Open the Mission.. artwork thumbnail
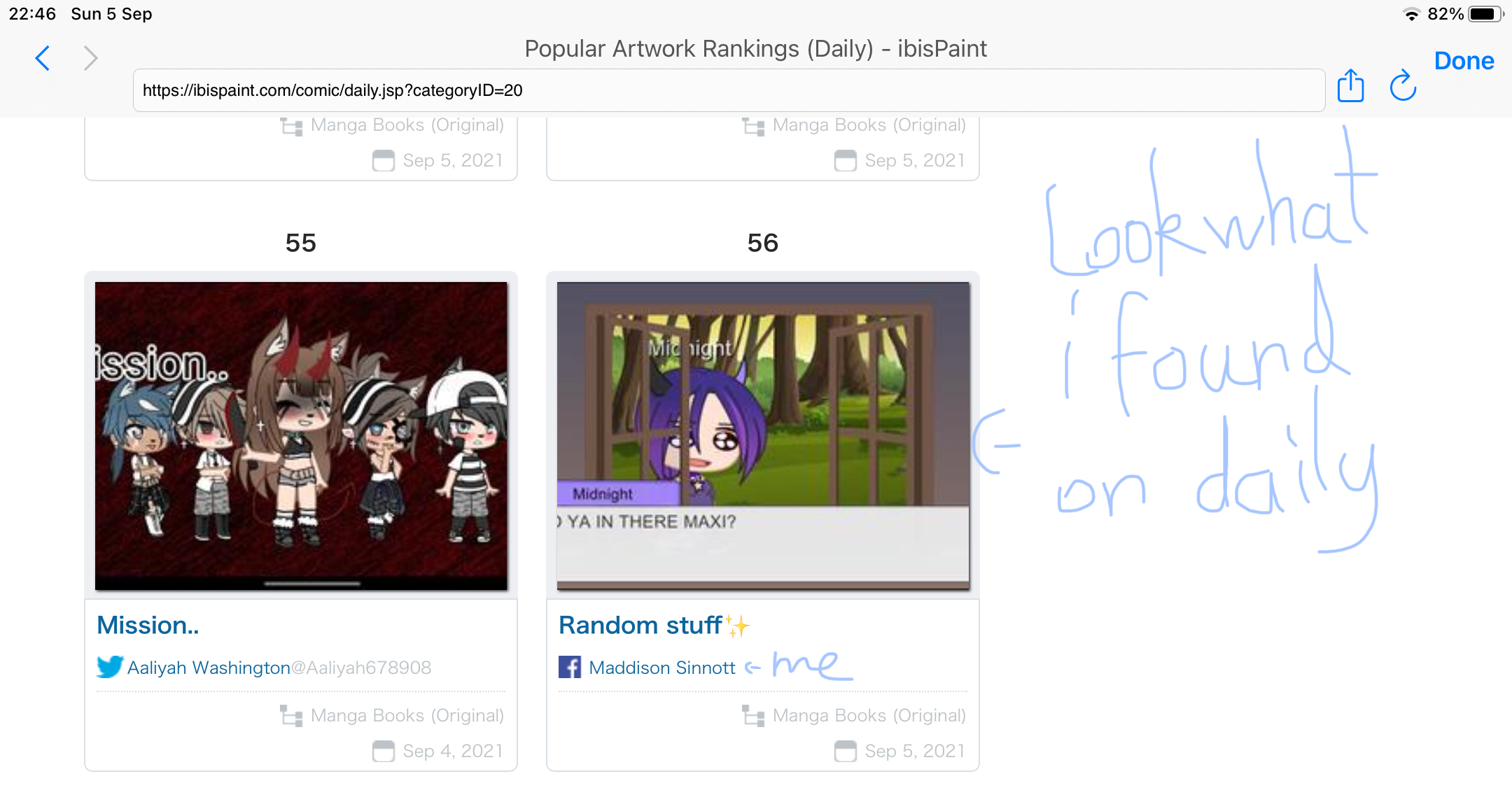This screenshot has height=788, width=1512. click(x=301, y=436)
